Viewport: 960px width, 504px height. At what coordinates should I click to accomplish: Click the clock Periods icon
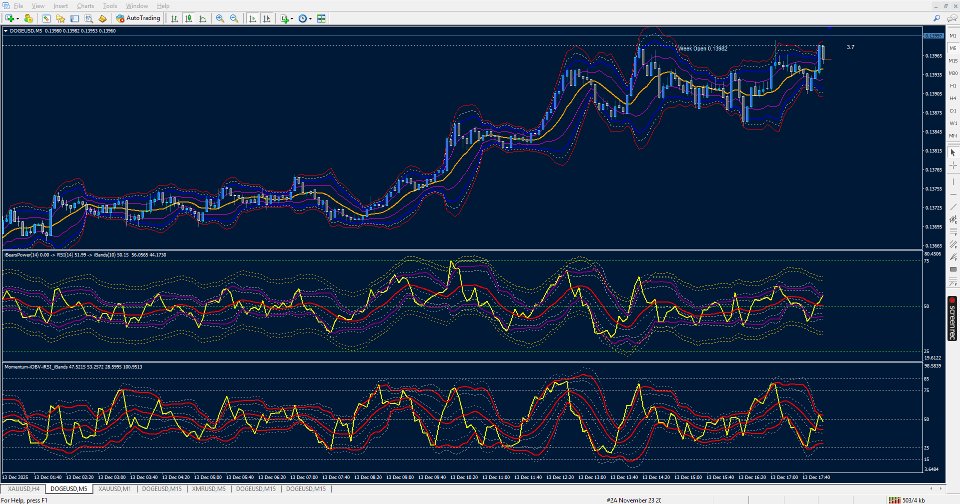(302, 18)
